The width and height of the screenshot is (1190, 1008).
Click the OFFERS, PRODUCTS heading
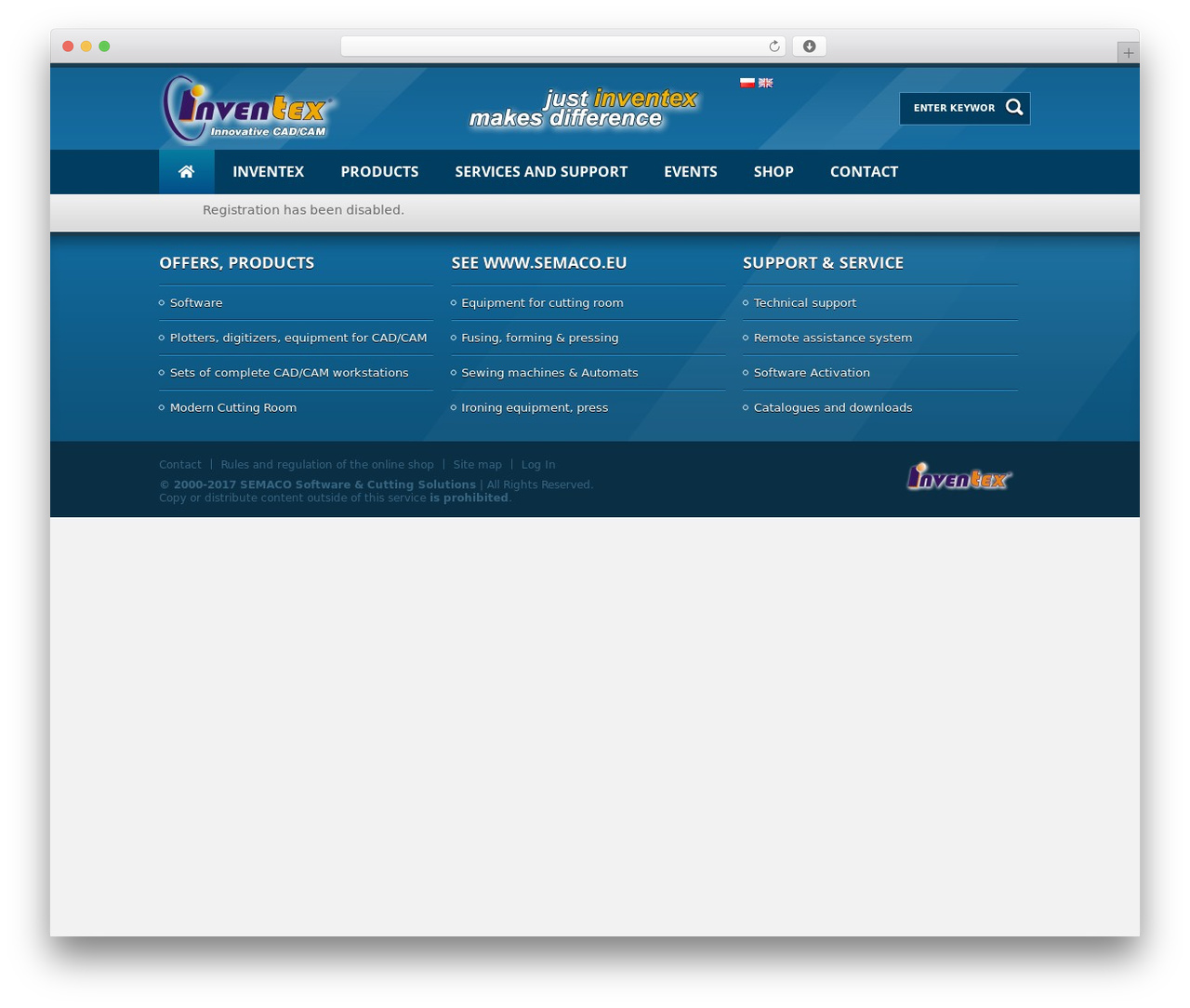237,263
